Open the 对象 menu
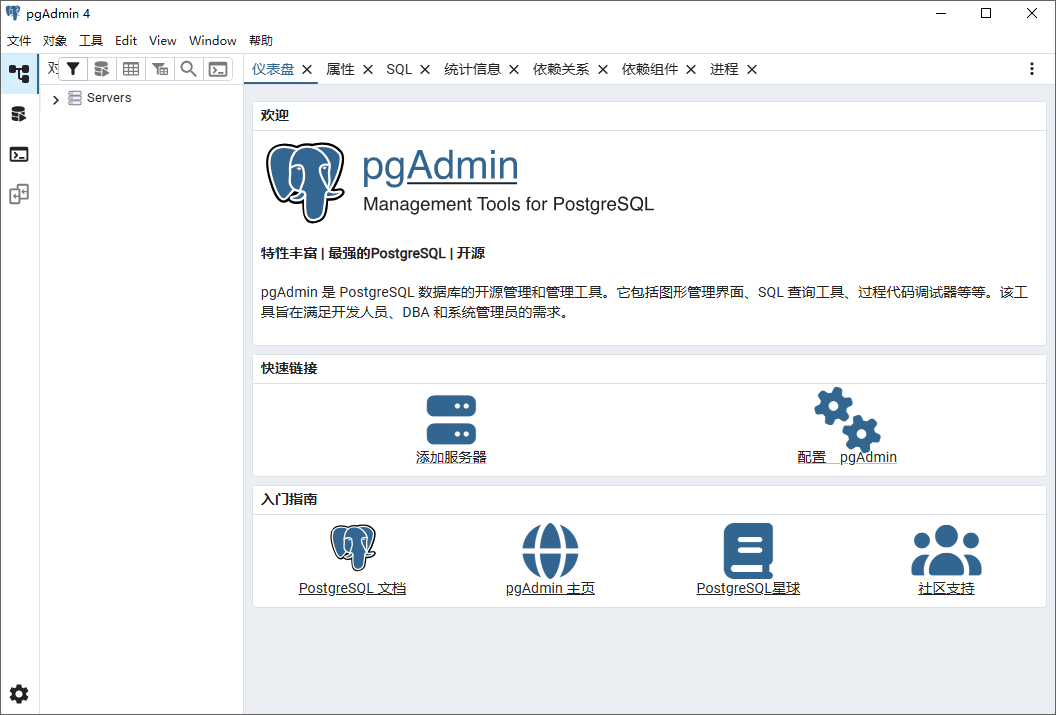This screenshot has width=1056, height=715. pos(55,40)
